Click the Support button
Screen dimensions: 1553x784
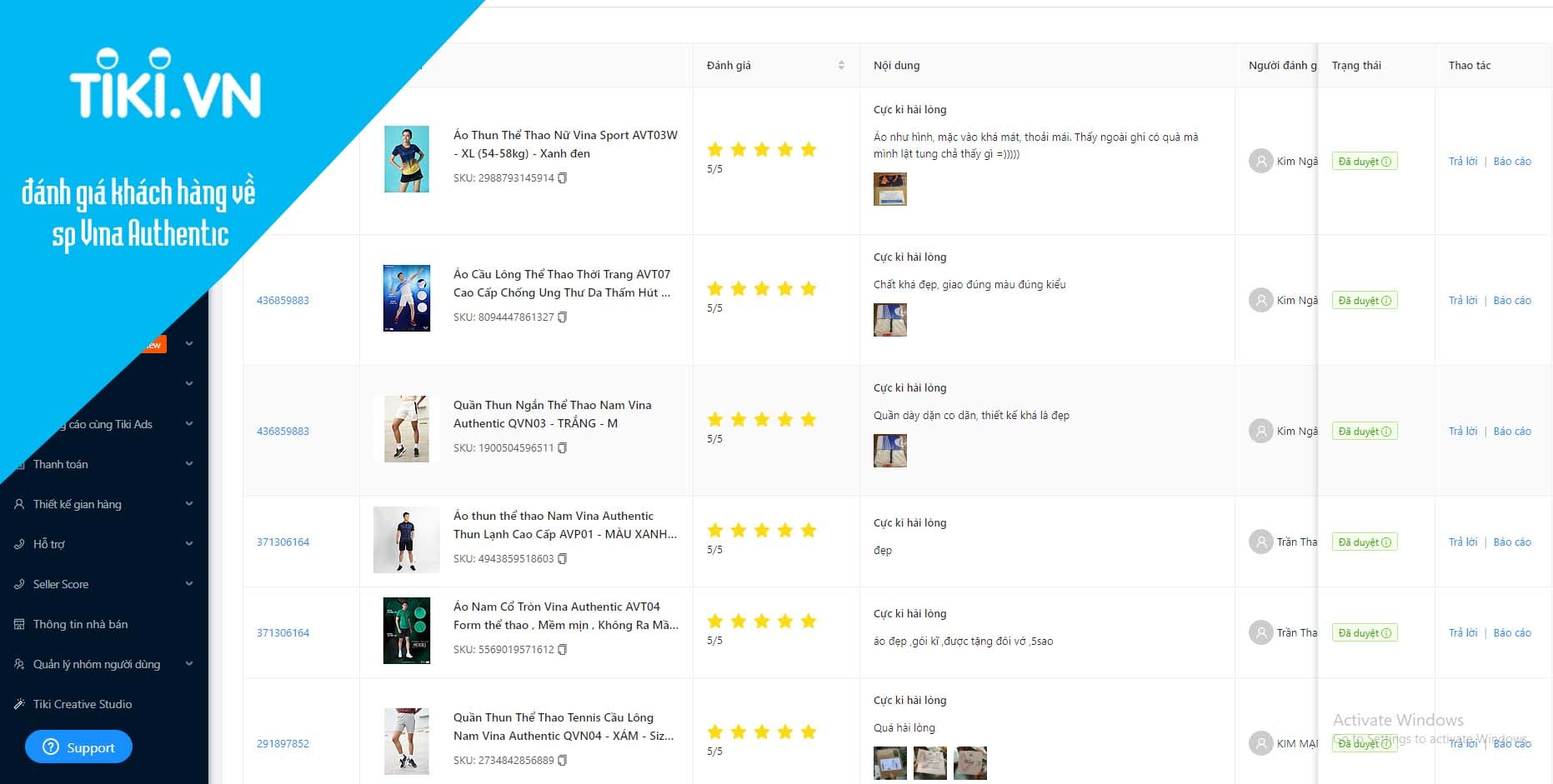coord(78,747)
